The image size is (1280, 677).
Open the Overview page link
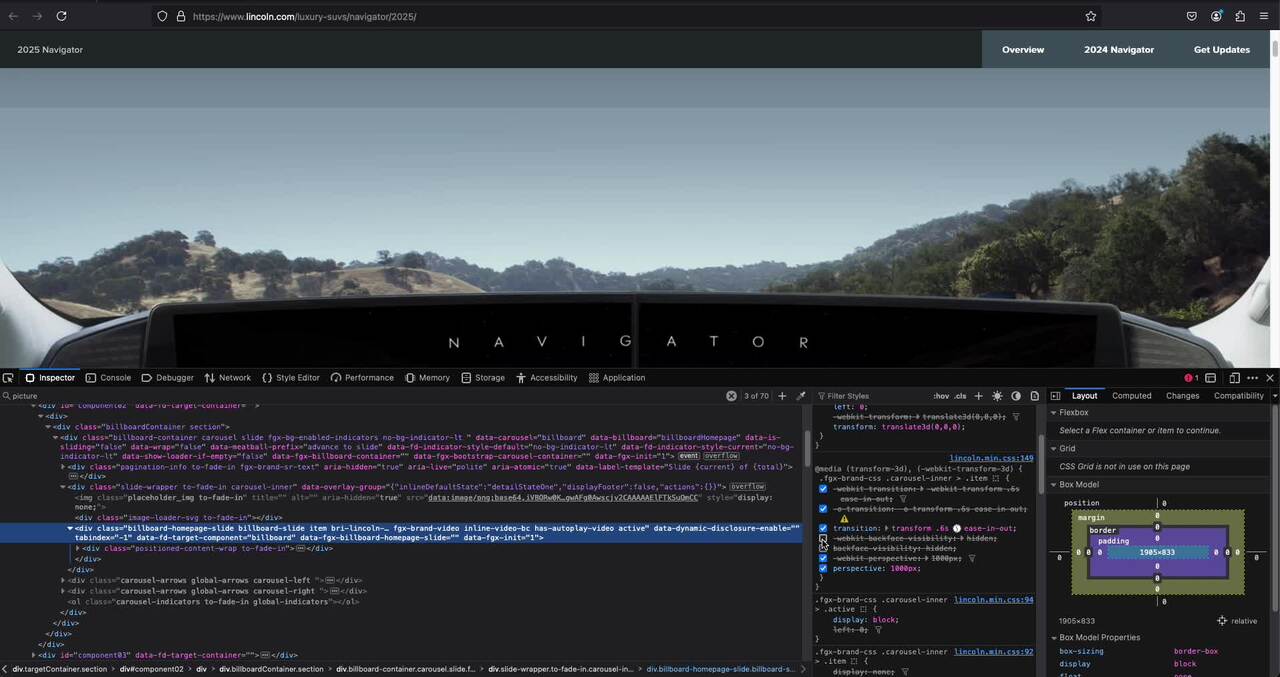coord(1023,49)
